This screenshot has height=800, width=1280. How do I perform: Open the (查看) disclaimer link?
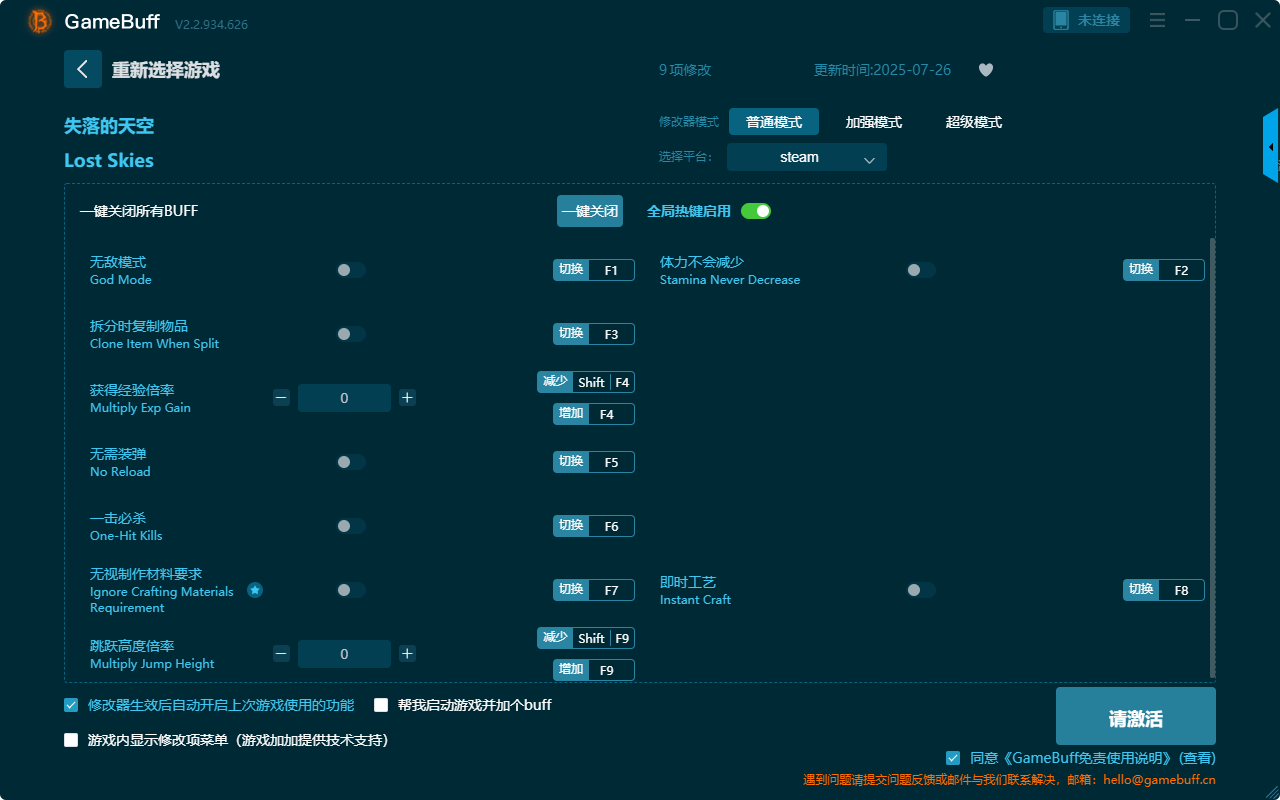[1198, 758]
